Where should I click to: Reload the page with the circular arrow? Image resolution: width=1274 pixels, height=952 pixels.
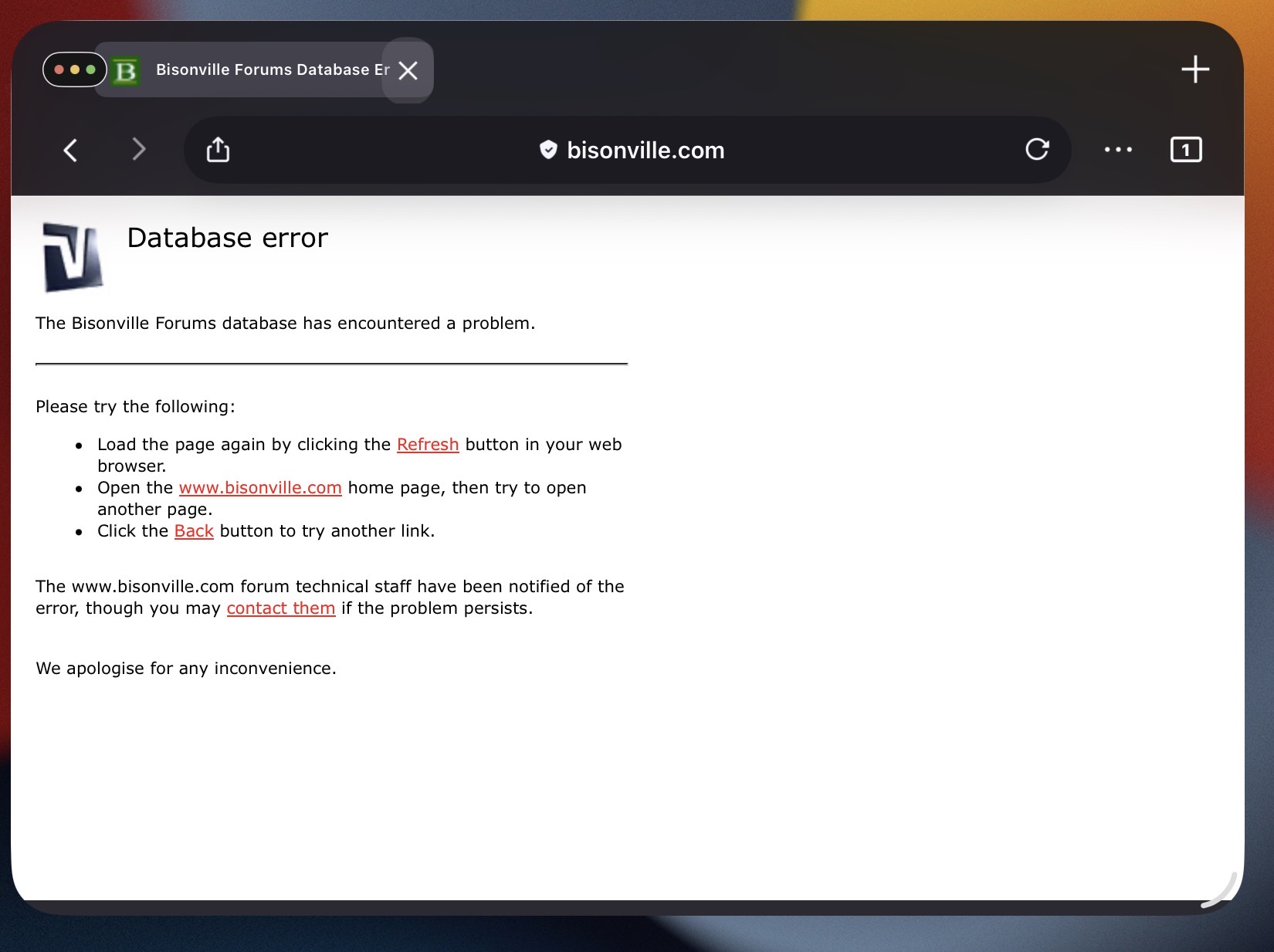click(x=1037, y=149)
